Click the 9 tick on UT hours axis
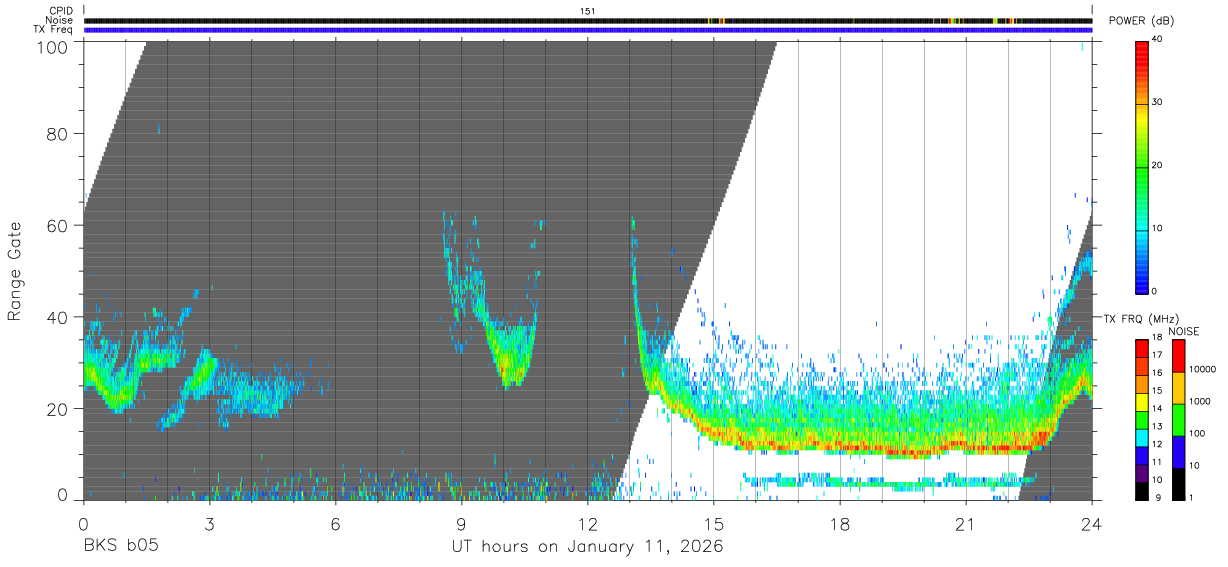This screenshot has width=1228, height=567. 461,524
